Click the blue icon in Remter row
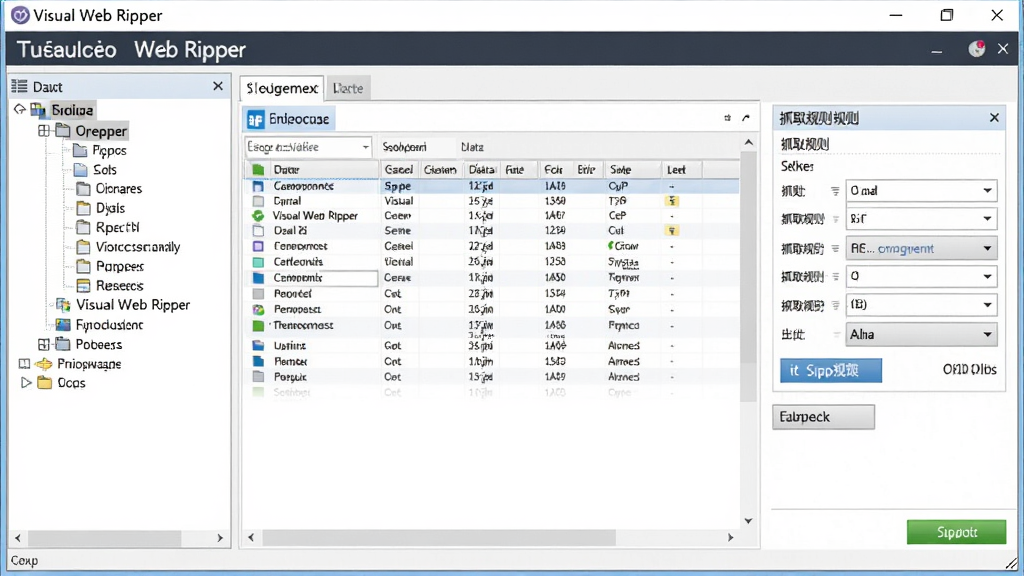This screenshot has height=576, width=1024. point(259,361)
